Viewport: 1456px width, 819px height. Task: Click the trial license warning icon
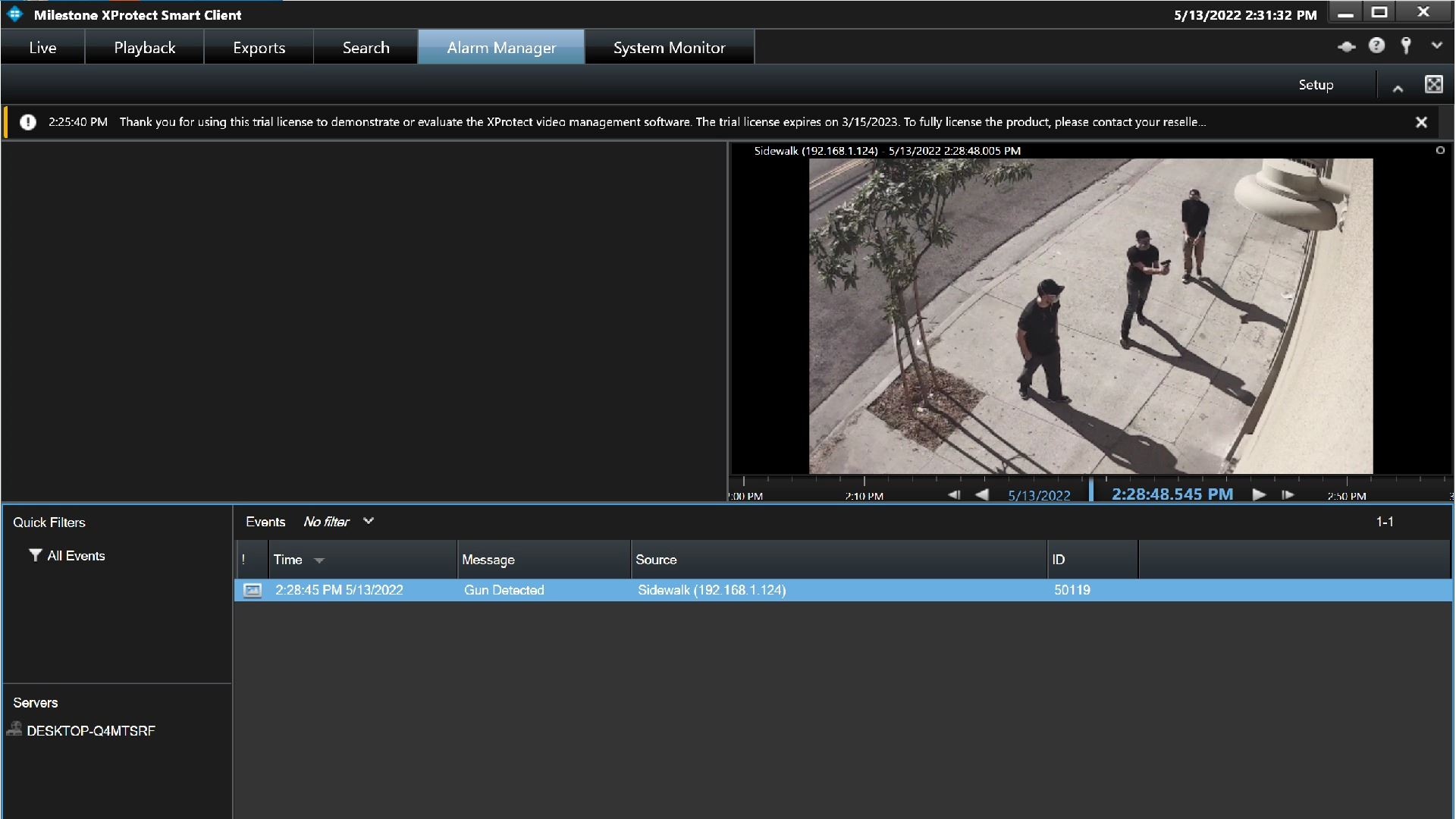(28, 122)
